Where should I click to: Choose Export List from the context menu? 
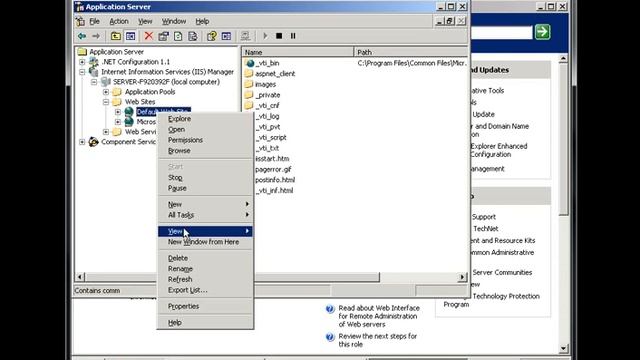[x=205, y=290]
